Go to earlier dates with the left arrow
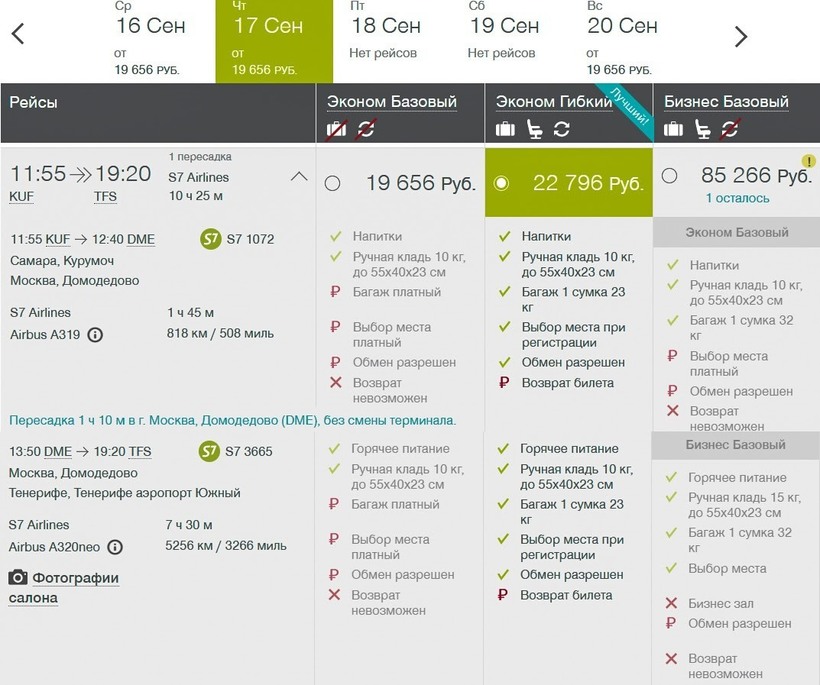Screen dimensions: 820x685 pos(18,36)
